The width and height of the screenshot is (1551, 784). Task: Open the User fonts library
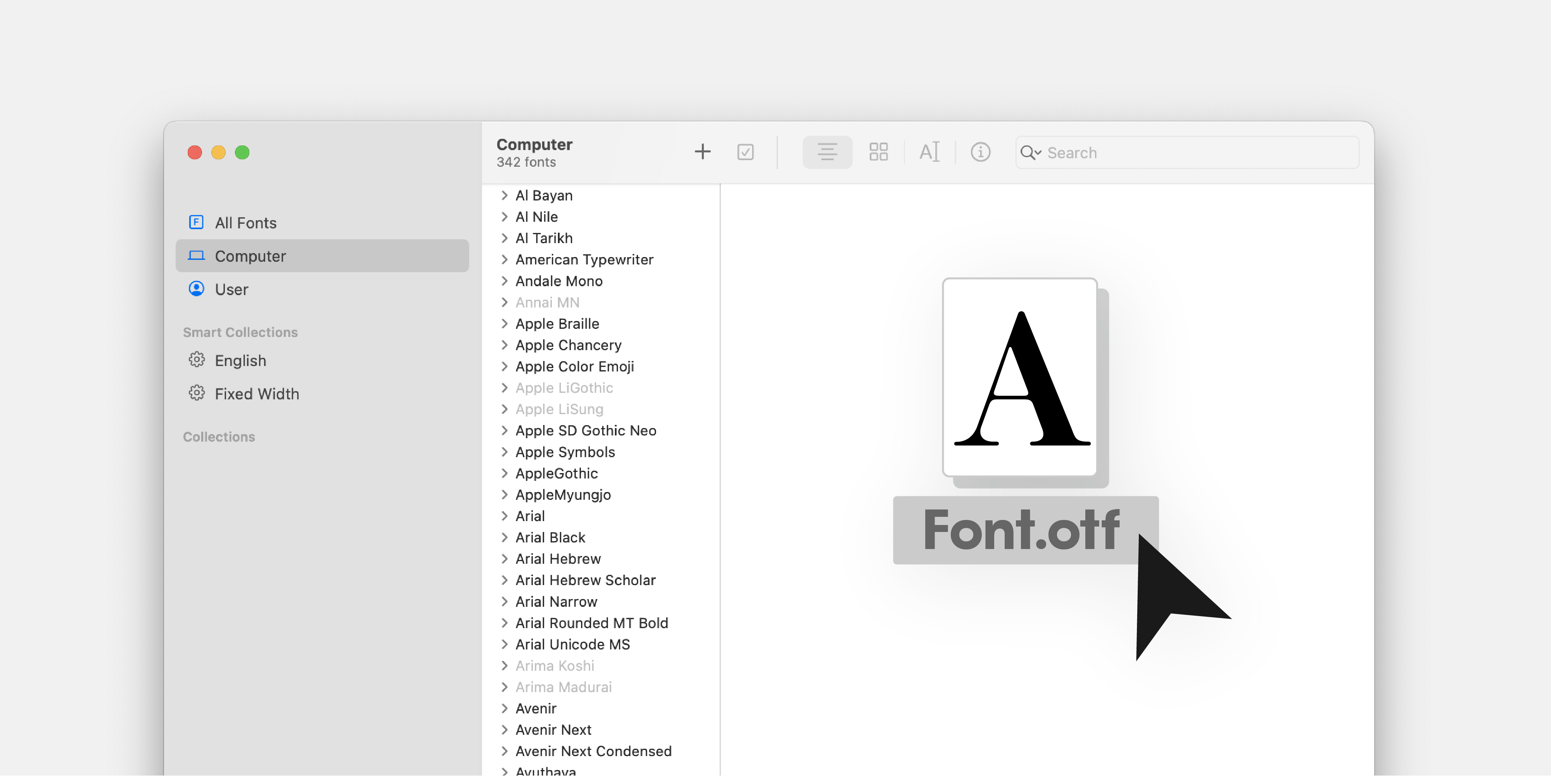point(231,290)
